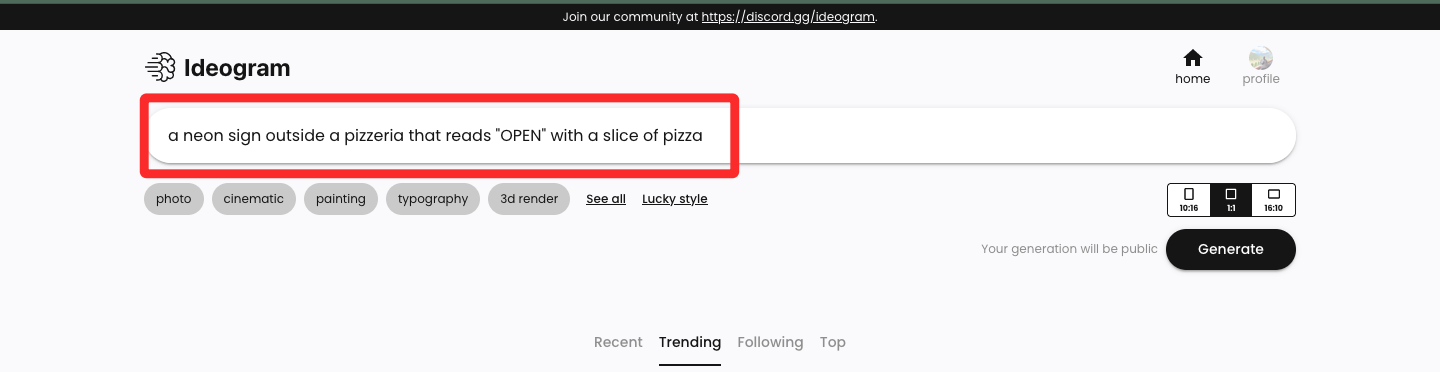Toggle the cinematic style tag

click(254, 199)
